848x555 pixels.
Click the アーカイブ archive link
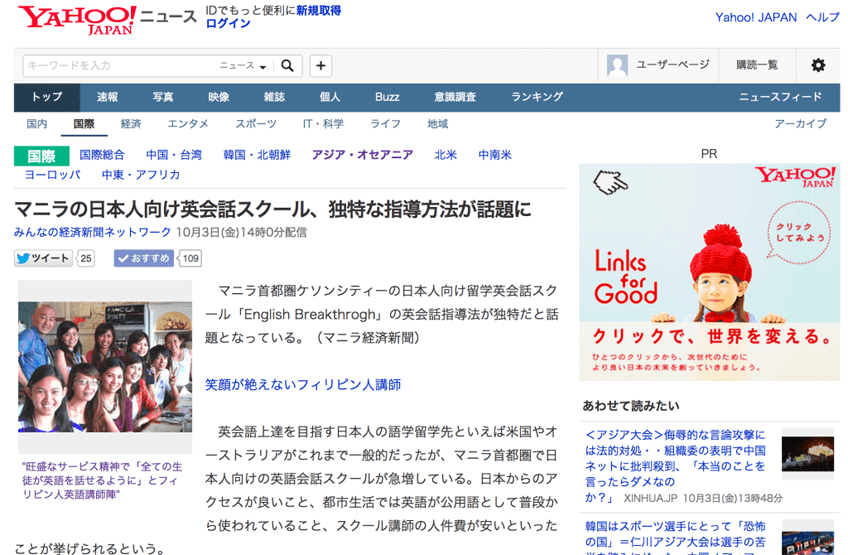pyautogui.click(x=800, y=124)
